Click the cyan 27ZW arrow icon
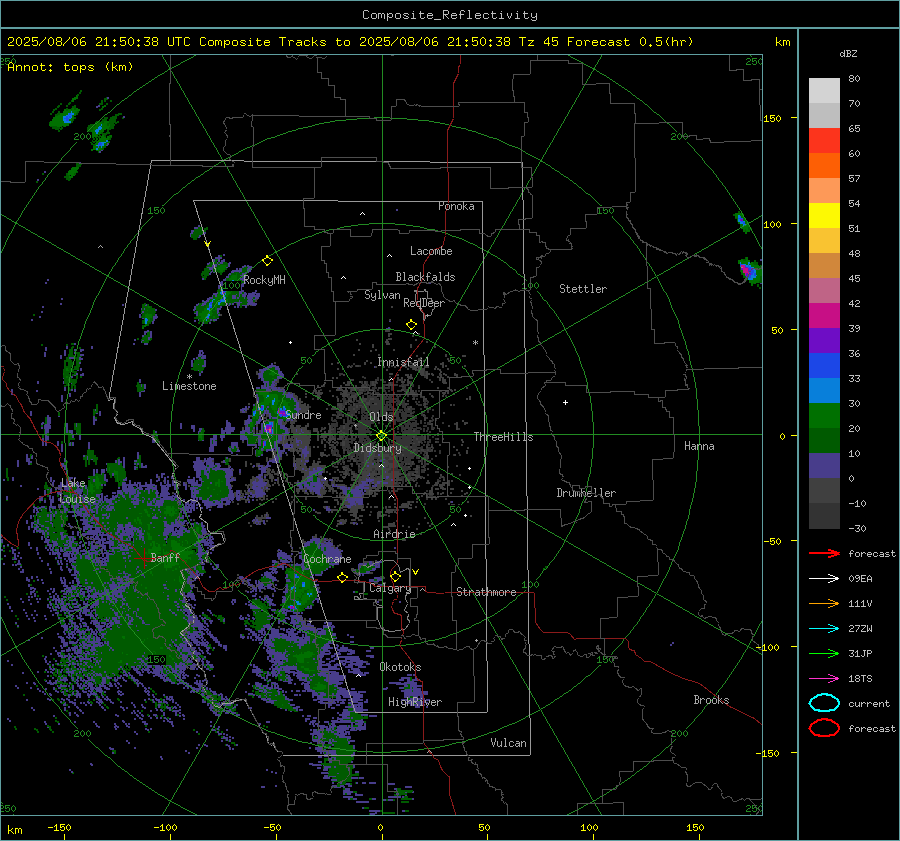 (824, 629)
